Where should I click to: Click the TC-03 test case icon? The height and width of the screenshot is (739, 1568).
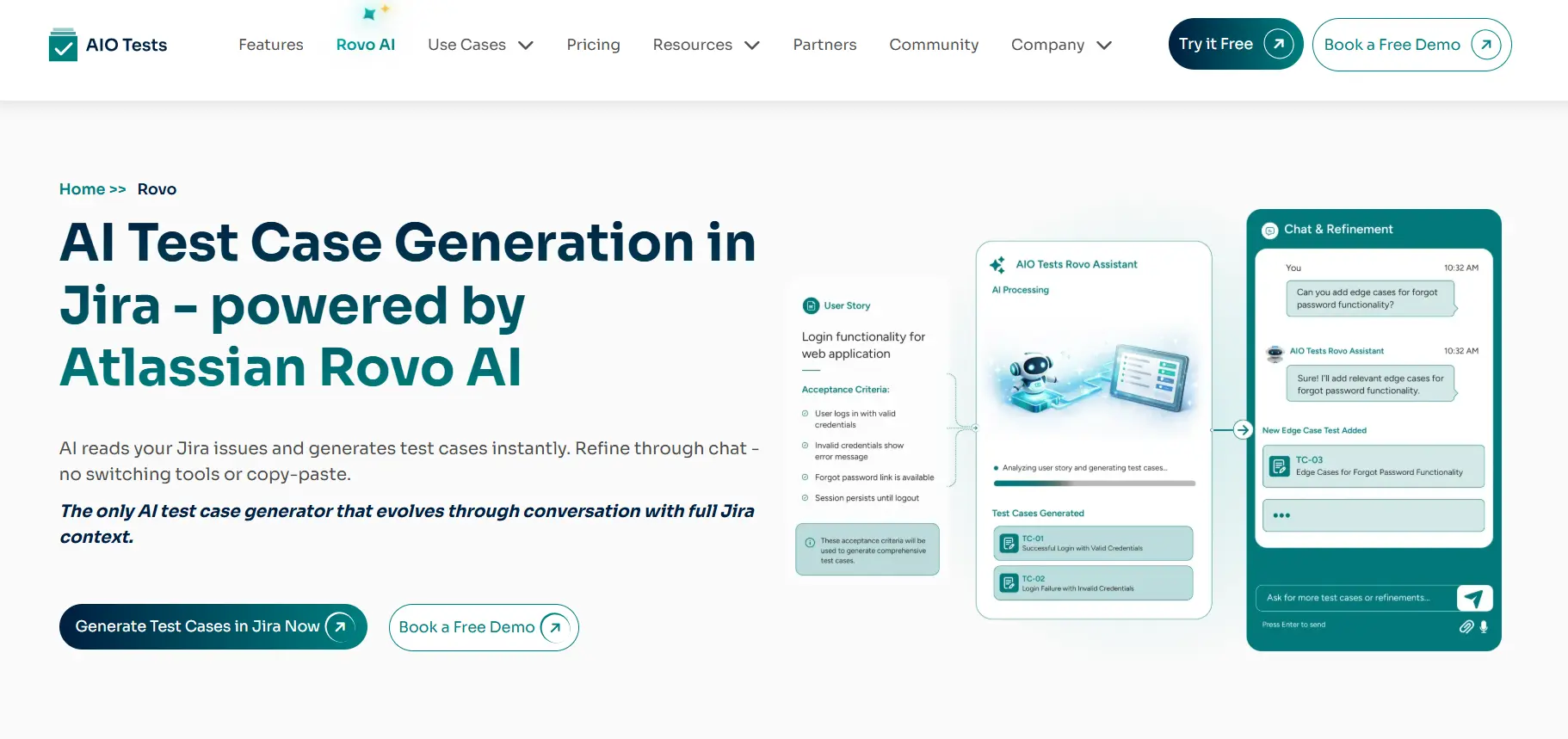[x=1280, y=466]
